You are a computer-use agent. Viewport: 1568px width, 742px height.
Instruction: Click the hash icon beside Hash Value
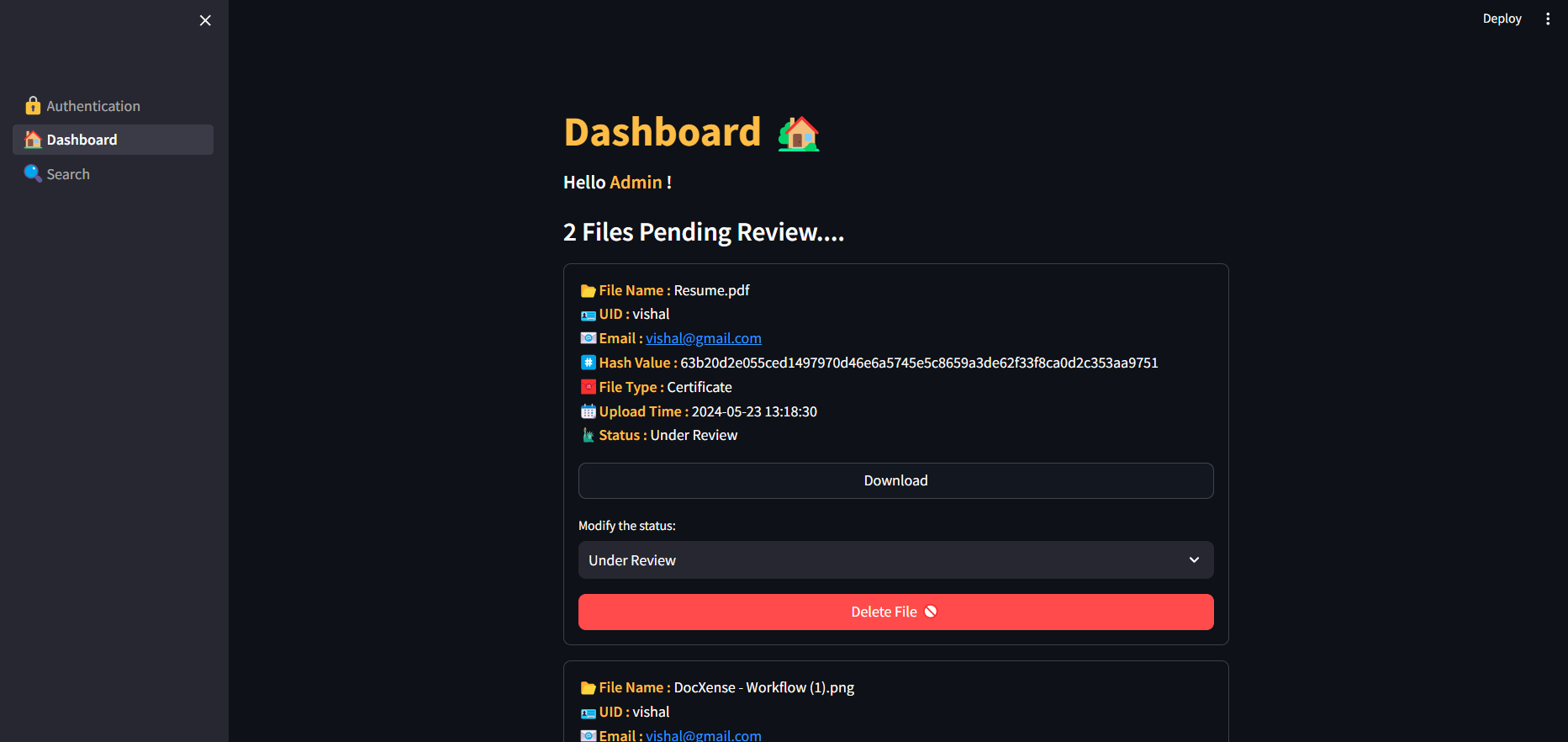coord(589,363)
